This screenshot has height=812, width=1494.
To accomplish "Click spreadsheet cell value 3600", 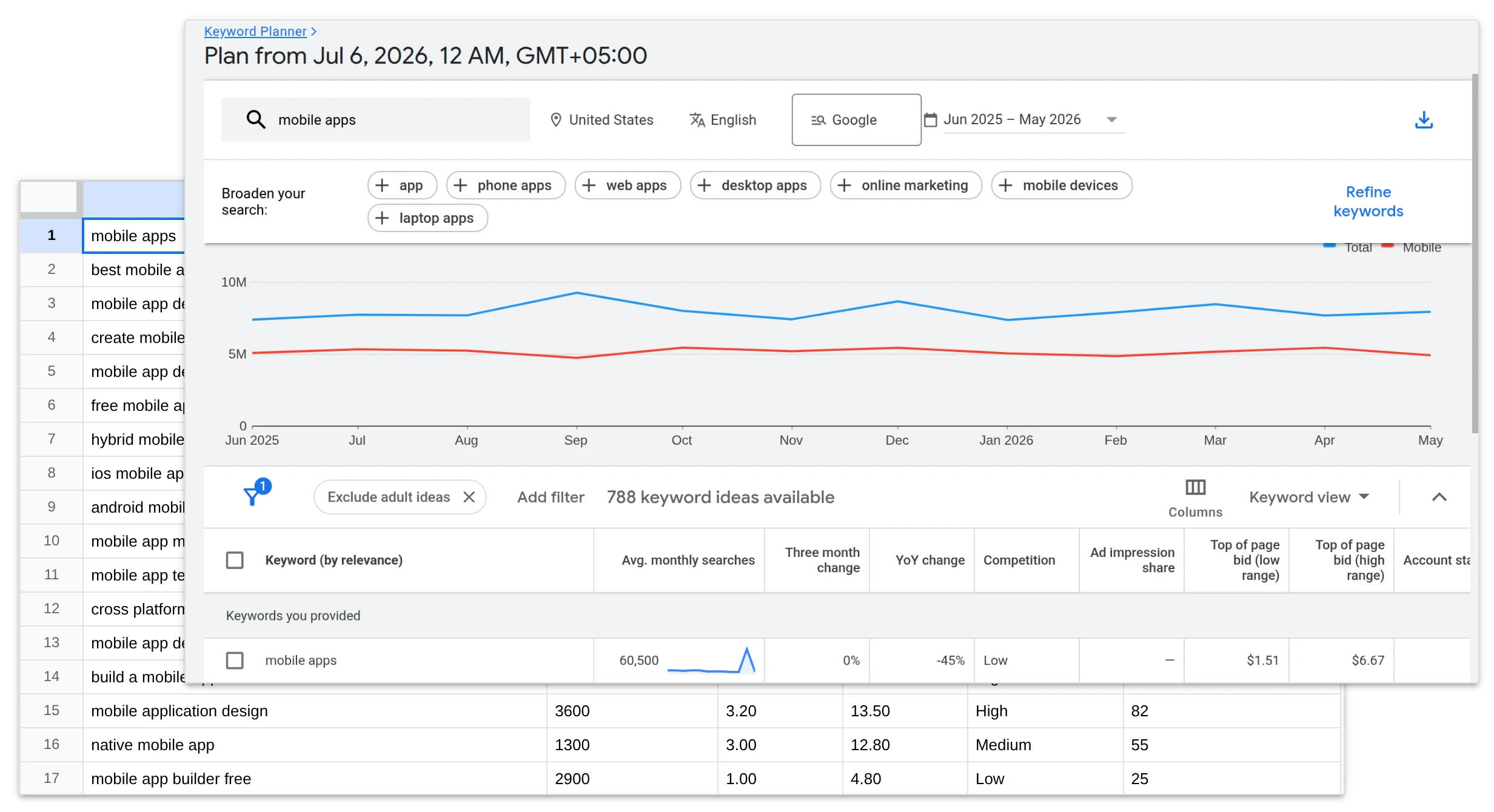I will click(x=632, y=711).
